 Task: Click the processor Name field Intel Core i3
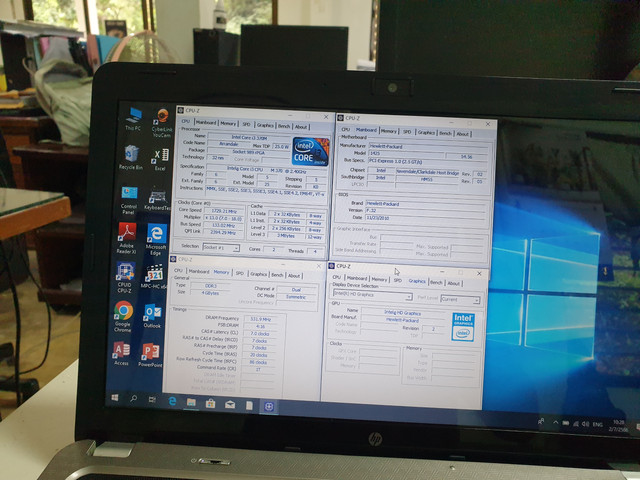pos(249,137)
